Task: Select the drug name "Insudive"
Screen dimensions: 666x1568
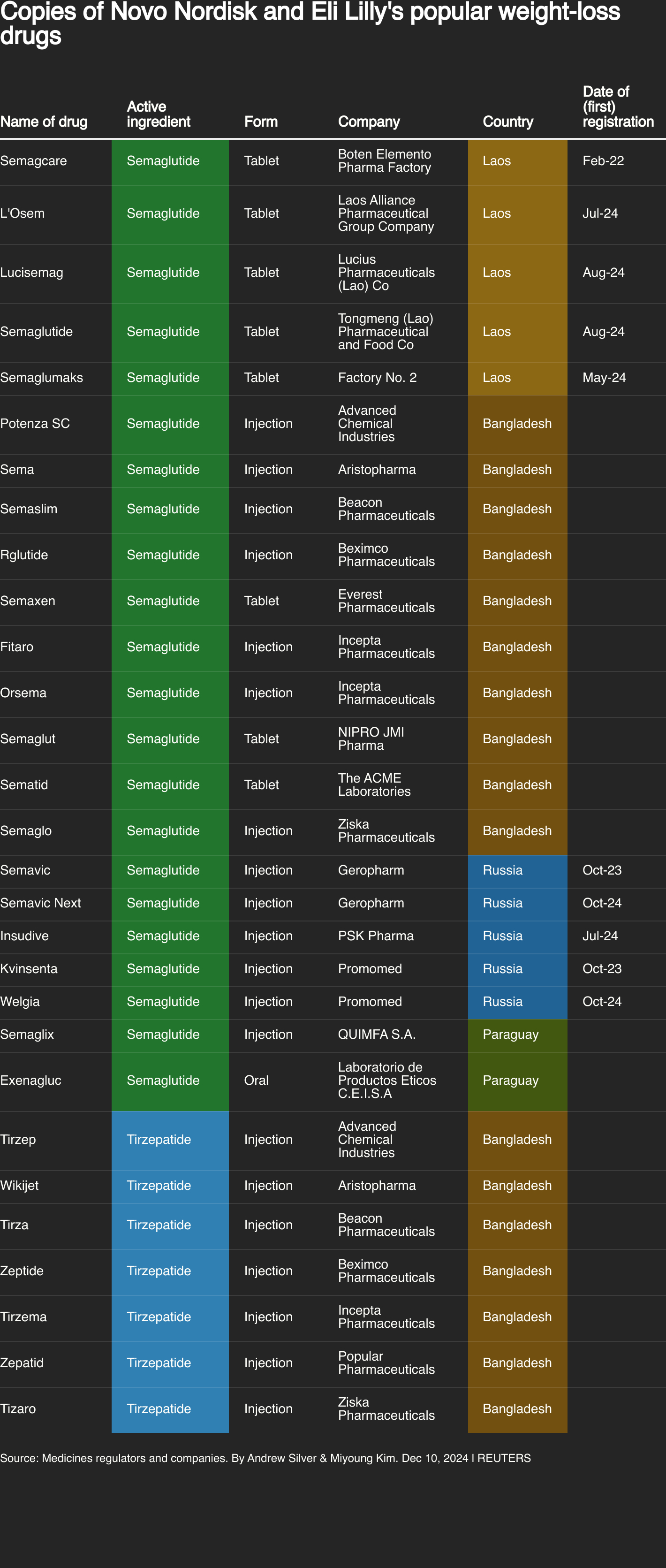Action: point(24,936)
